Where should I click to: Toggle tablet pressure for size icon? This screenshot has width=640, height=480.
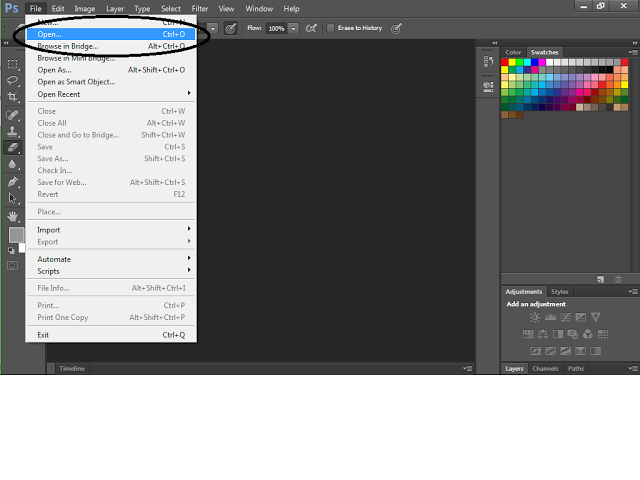click(x=396, y=28)
